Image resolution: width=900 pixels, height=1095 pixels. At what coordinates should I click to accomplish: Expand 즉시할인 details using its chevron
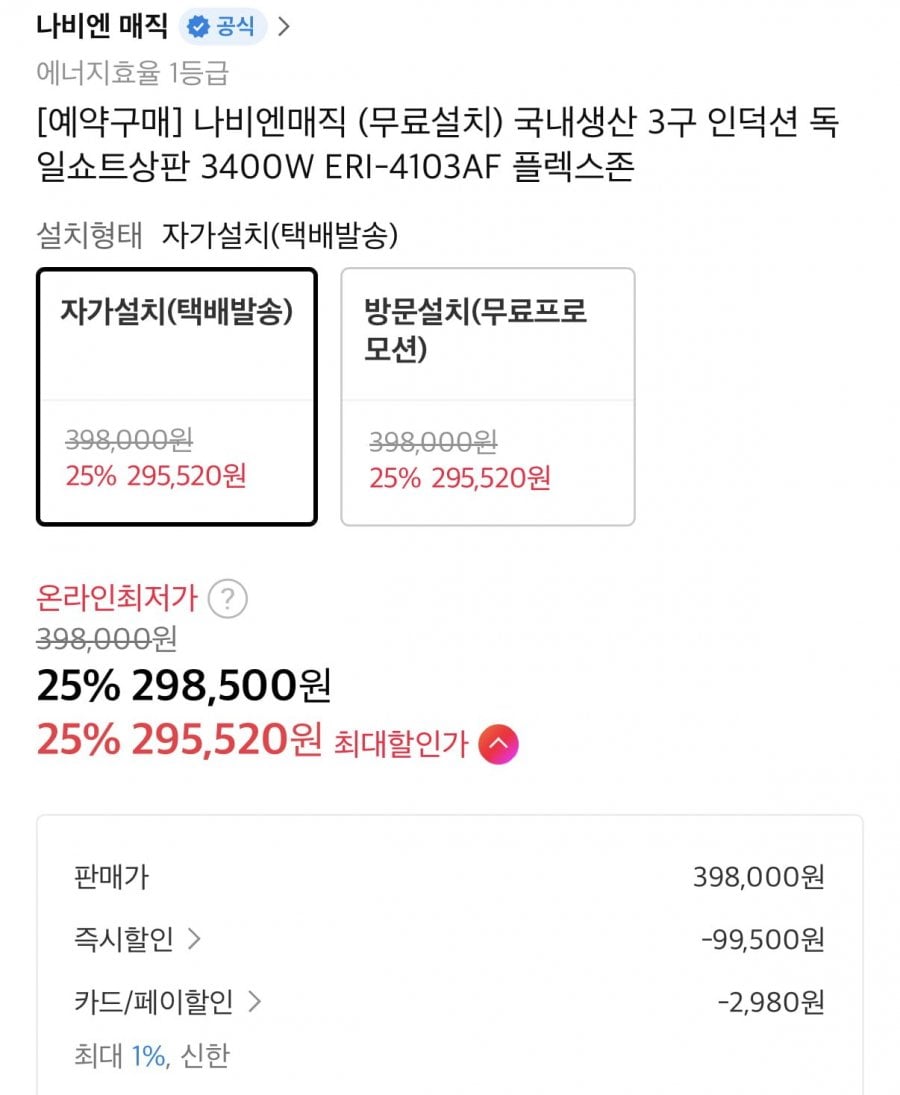pyautogui.click(x=194, y=939)
